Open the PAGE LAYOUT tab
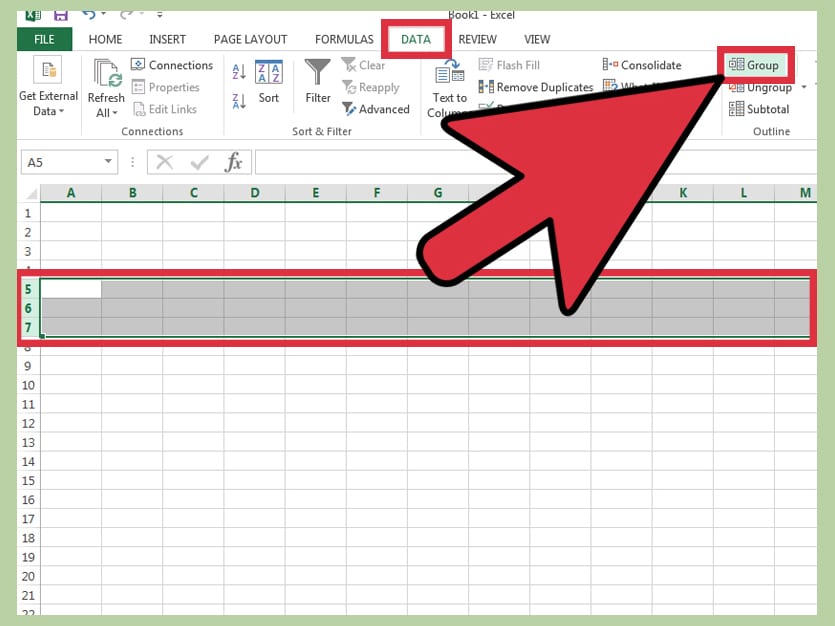The height and width of the screenshot is (626, 835). 250,39
